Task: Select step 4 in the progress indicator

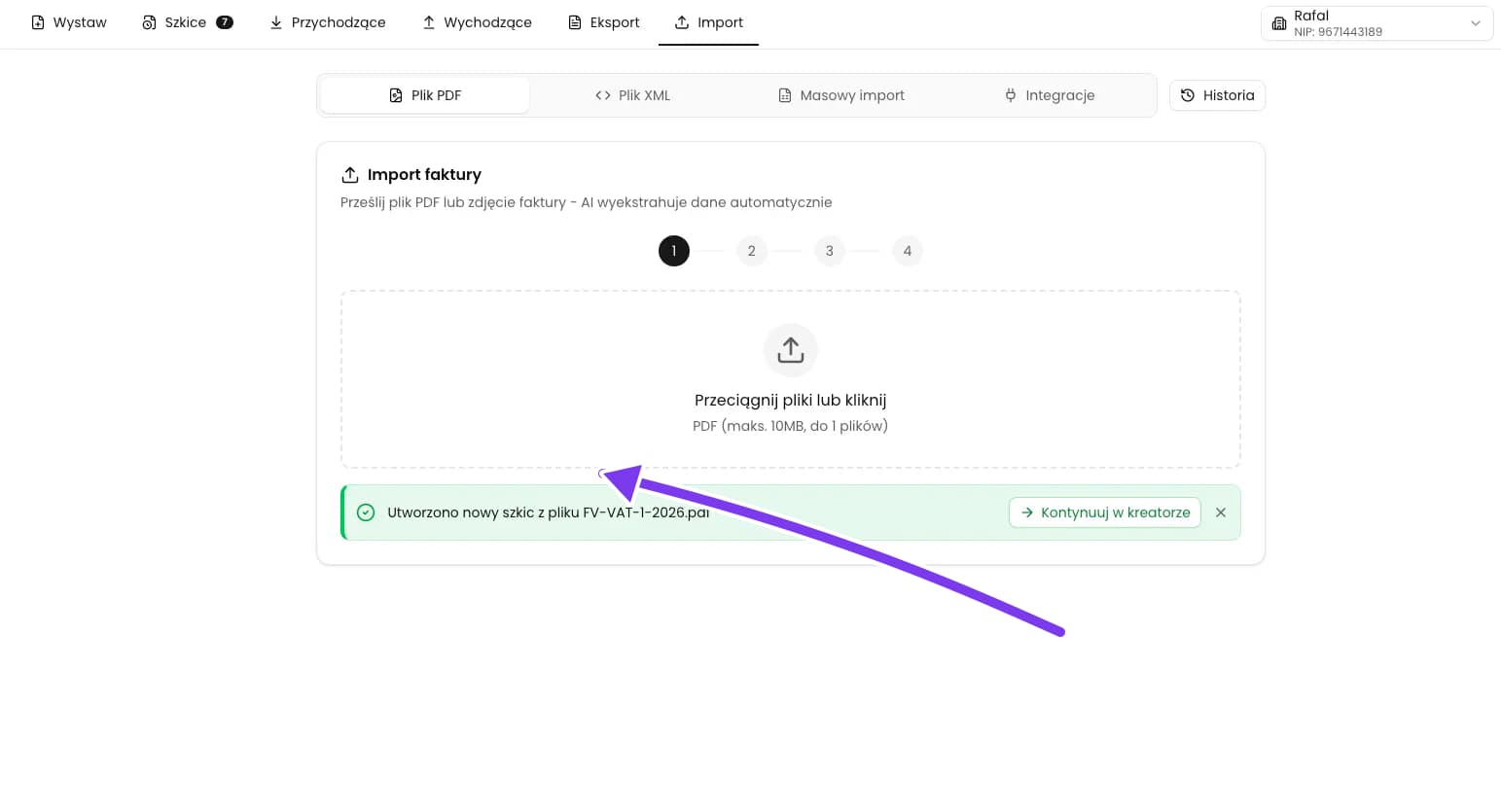Action: 908,251
